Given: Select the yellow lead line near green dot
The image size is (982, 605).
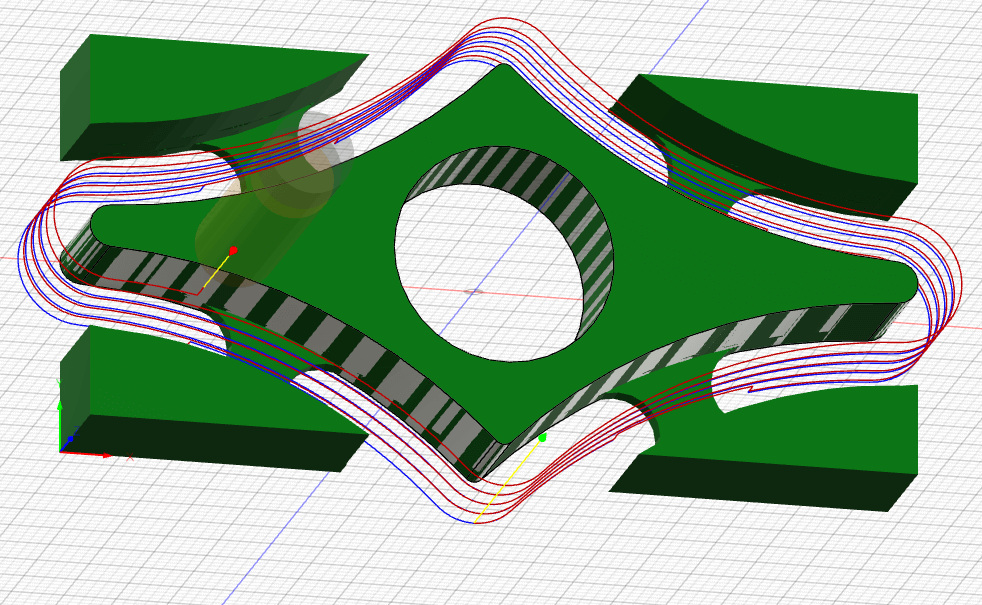Looking at the screenshot, I should click(x=508, y=480).
